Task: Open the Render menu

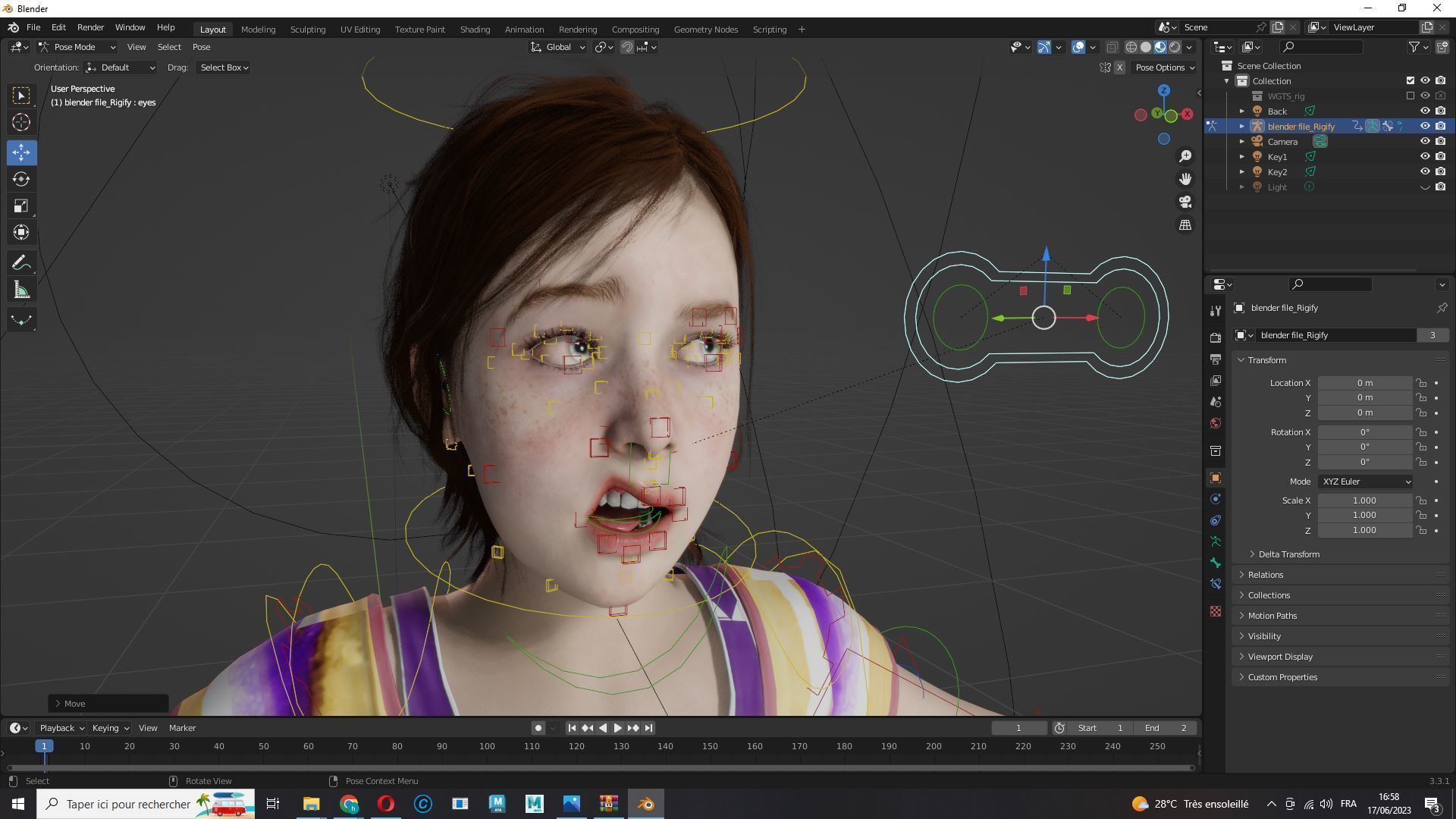Action: tap(90, 27)
